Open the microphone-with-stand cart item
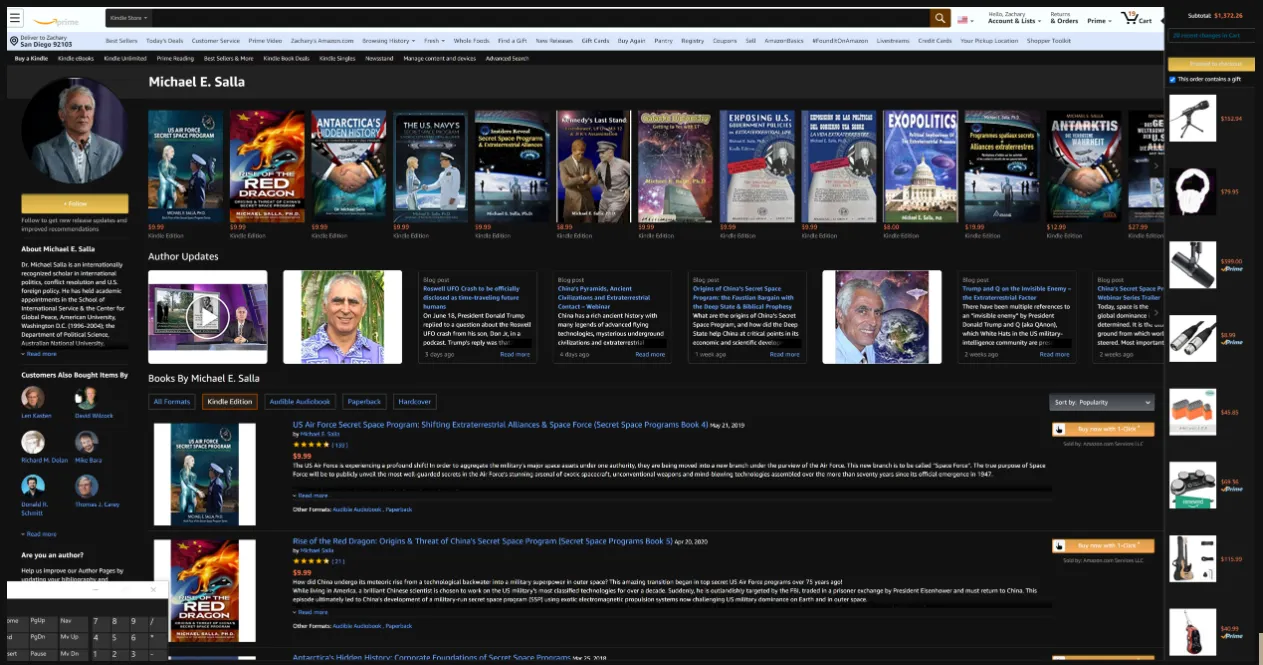 (1193, 118)
